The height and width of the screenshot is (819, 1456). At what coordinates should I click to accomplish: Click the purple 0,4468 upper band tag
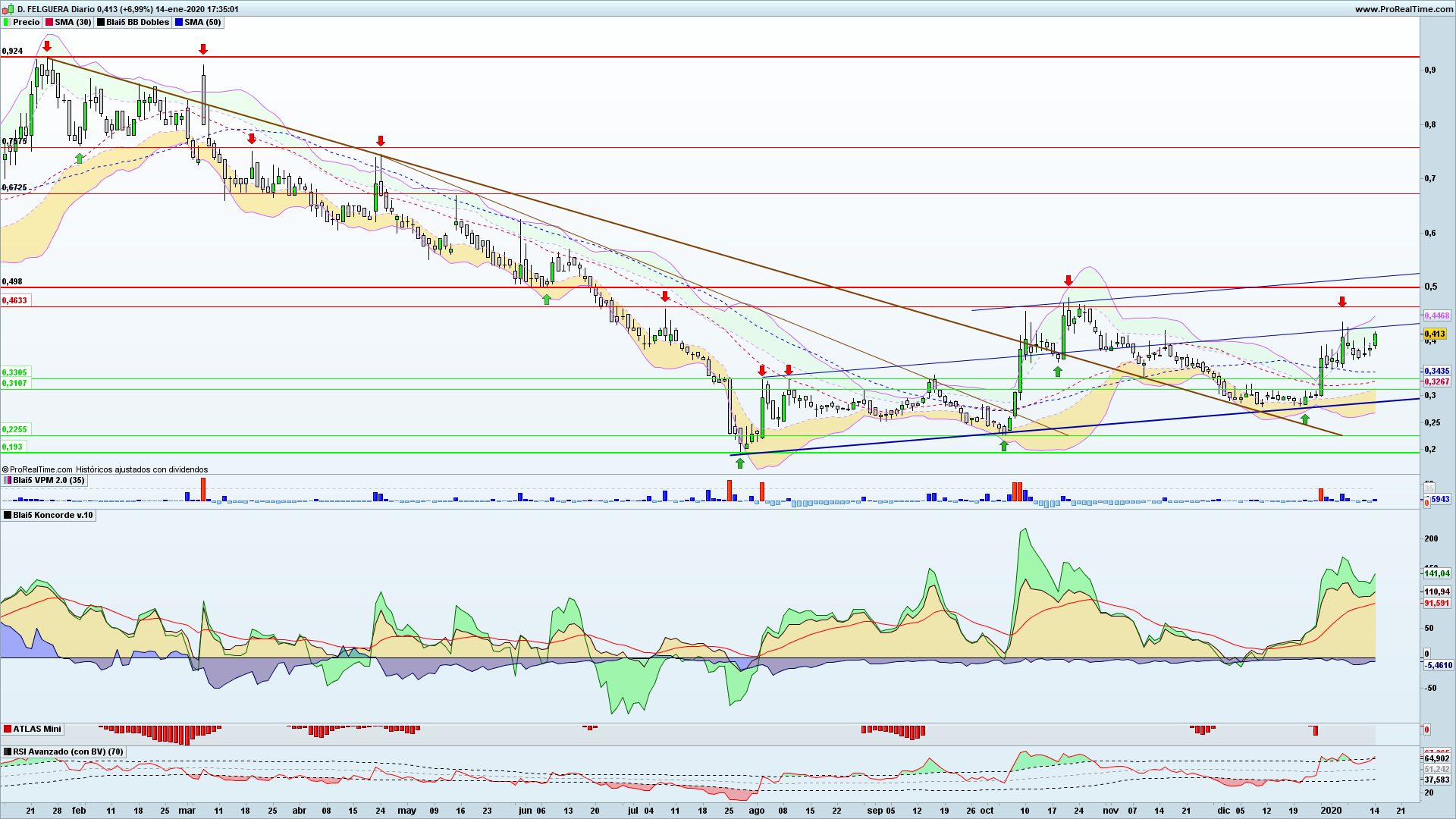[1437, 315]
